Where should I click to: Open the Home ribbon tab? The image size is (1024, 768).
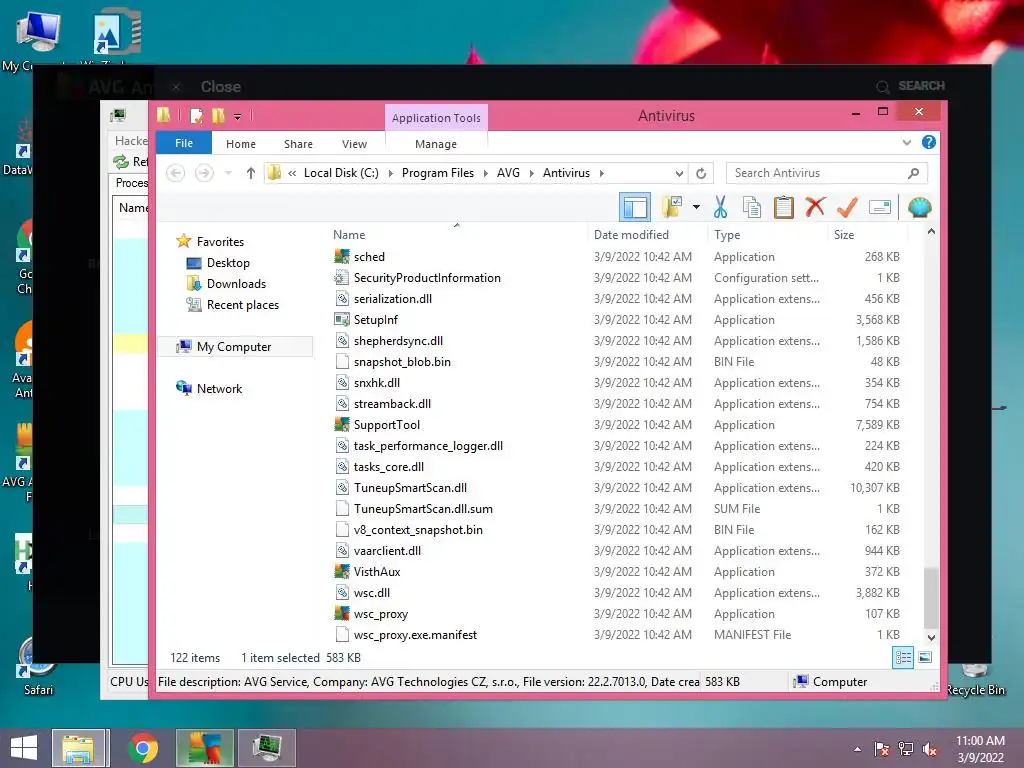pyautogui.click(x=241, y=144)
